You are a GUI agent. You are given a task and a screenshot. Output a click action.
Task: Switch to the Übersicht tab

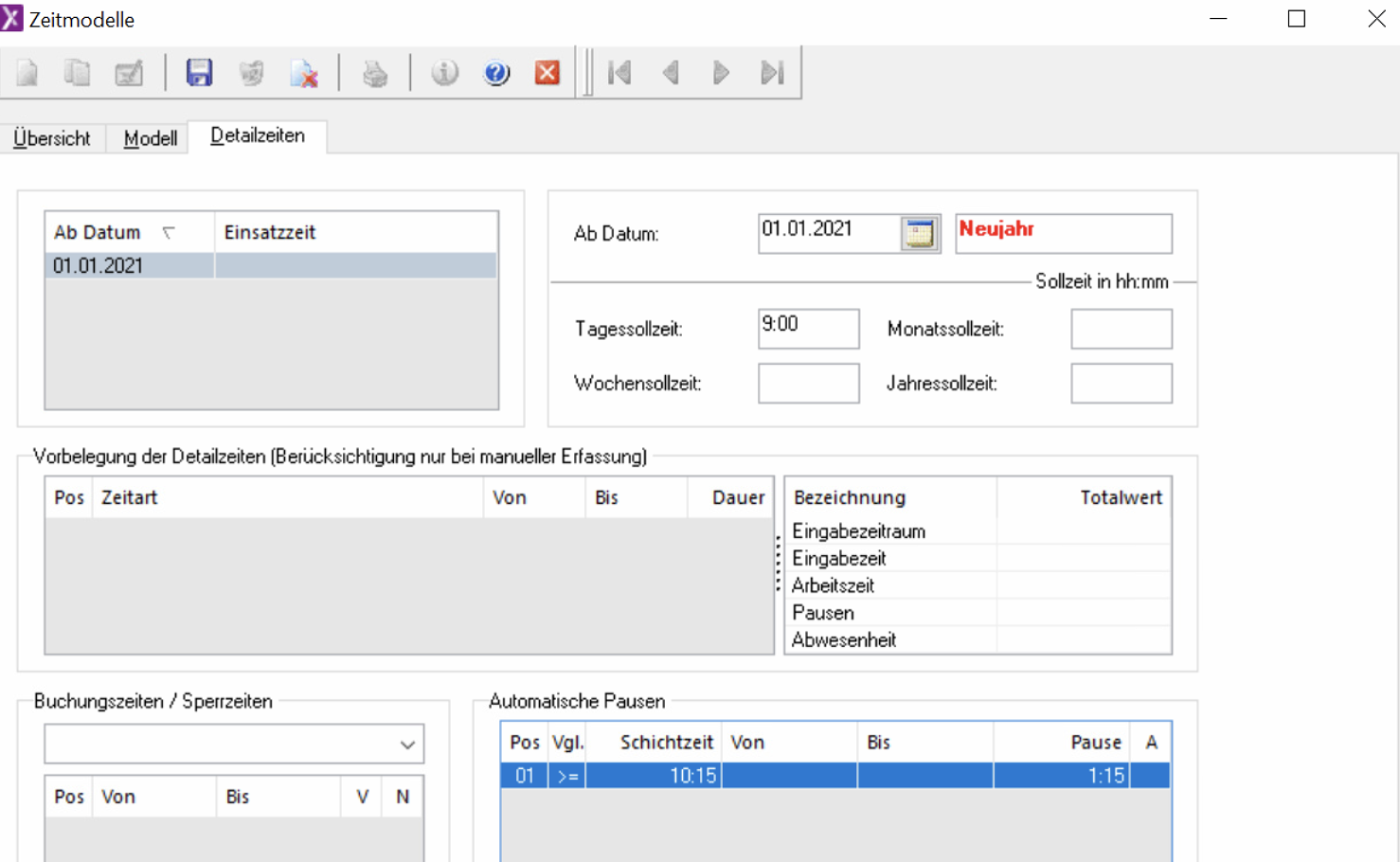[x=52, y=138]
